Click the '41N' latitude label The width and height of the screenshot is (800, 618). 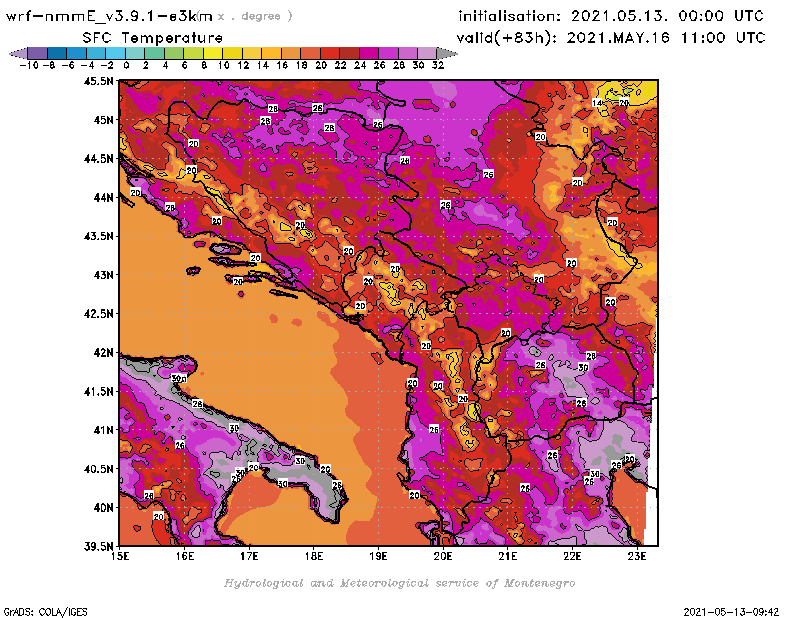(103, 430)
